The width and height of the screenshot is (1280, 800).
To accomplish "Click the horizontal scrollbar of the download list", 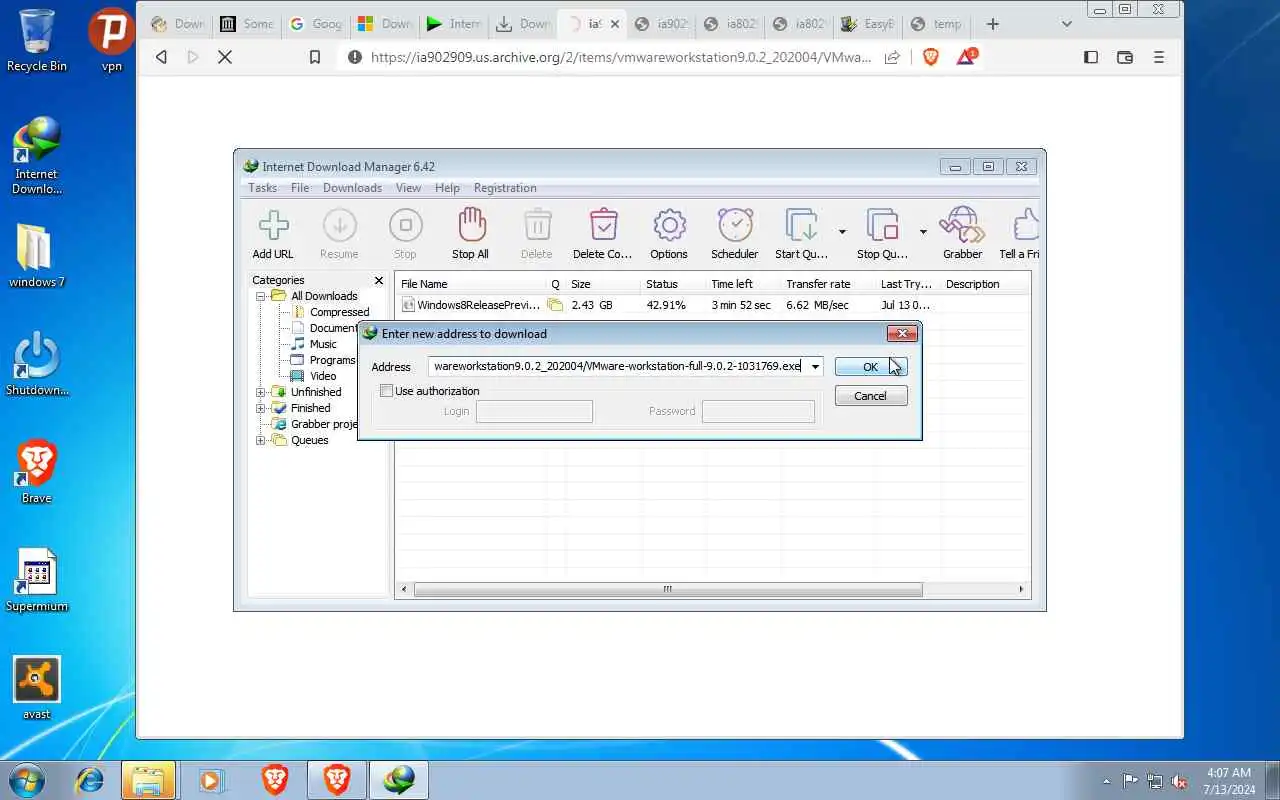I will [668, 589].
